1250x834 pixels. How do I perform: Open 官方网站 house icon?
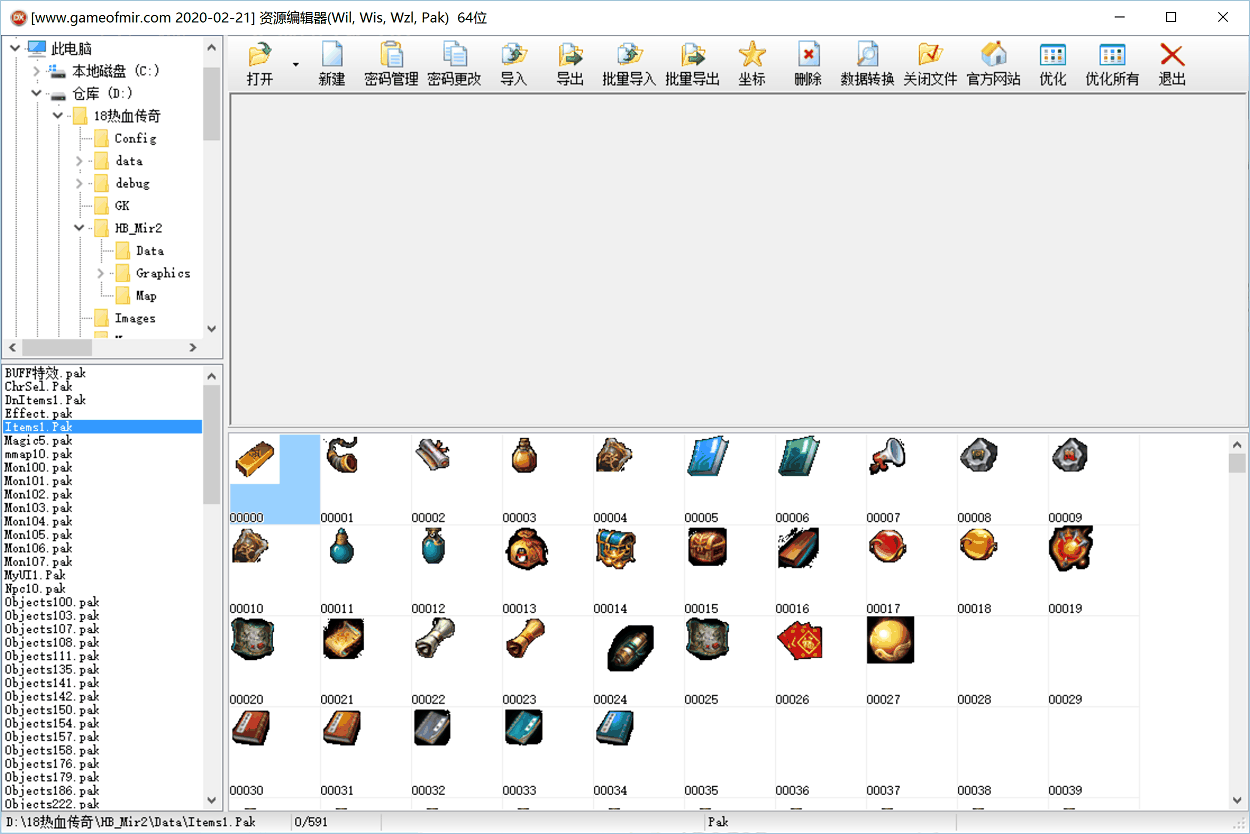pos(993,64)
